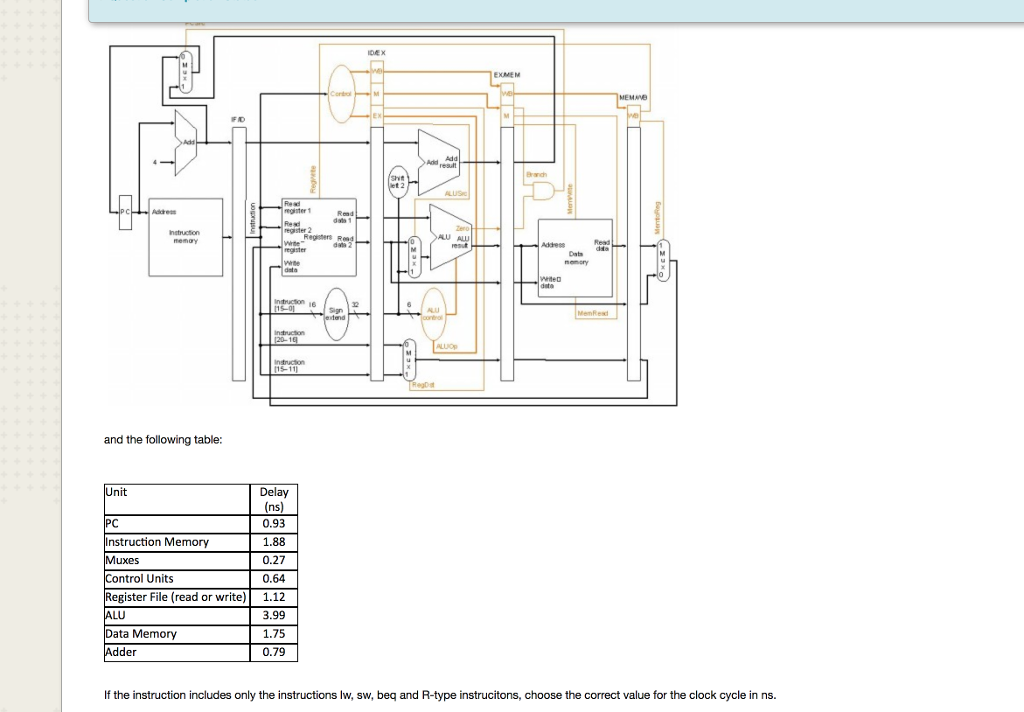Click the Sign extend oval
This screenshot has height=712, width=1024.
[x=336, y=313]
